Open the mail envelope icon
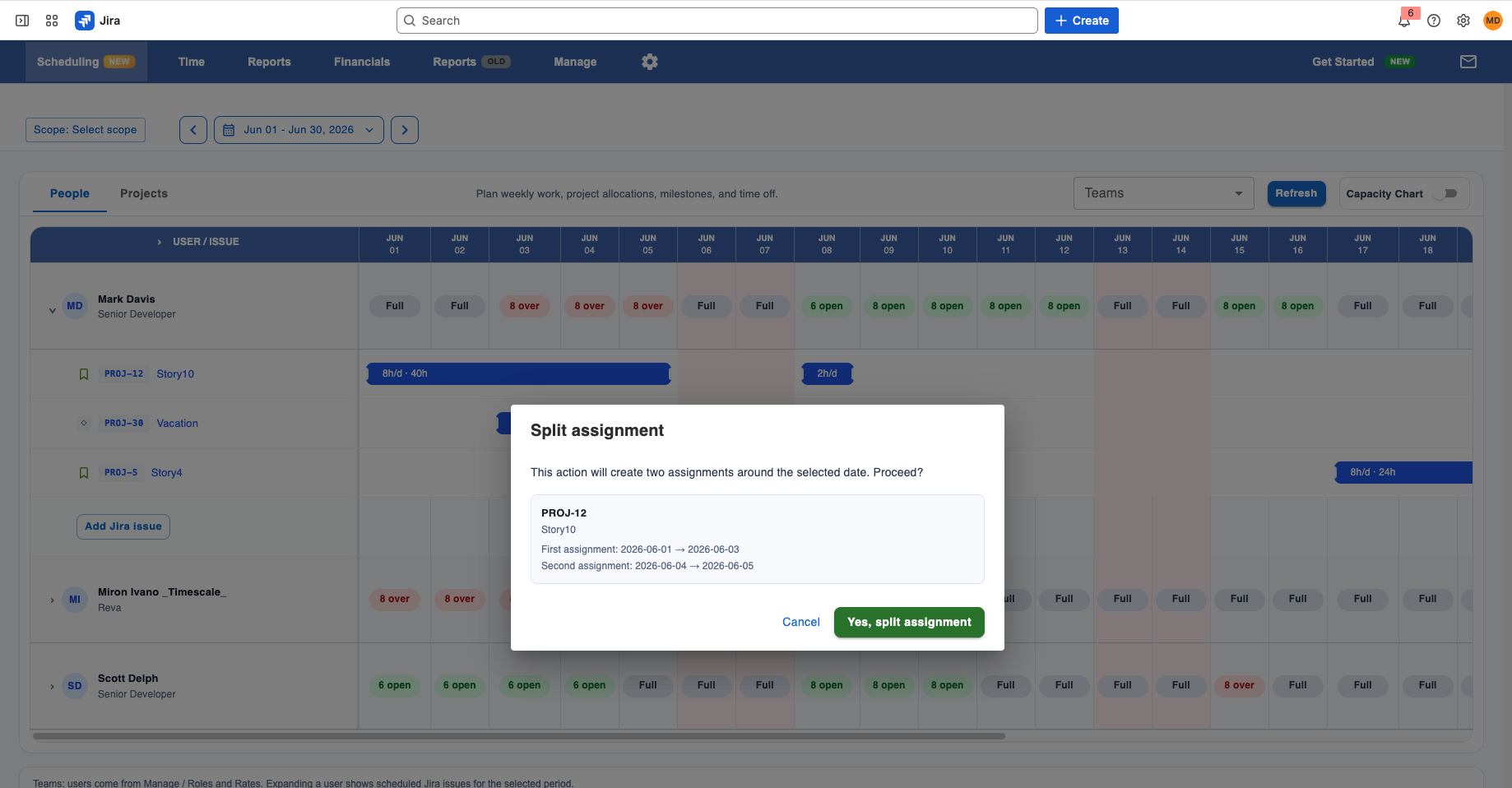The height and width of the screenshot is (788, 1512). (x=1468, y=62)
